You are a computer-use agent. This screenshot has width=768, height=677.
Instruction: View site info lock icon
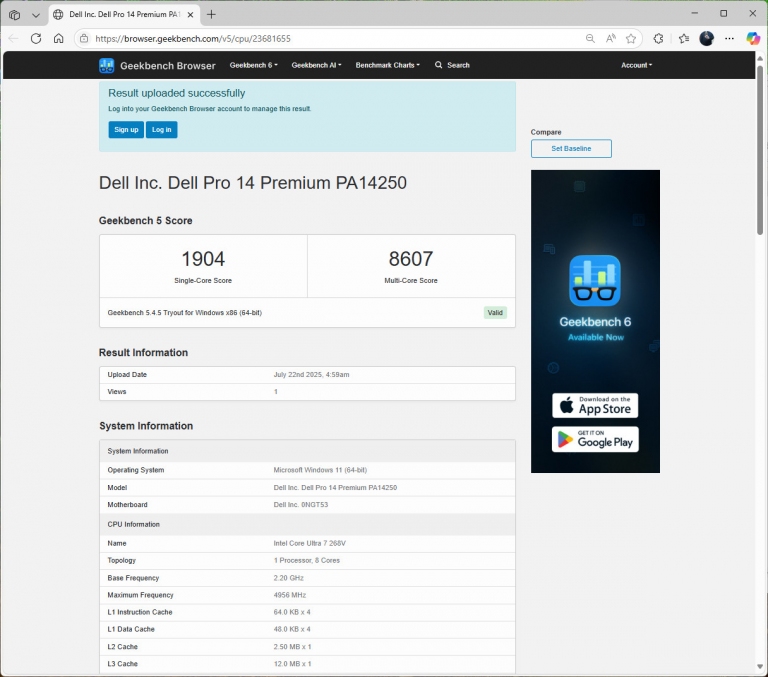(84, 39)
